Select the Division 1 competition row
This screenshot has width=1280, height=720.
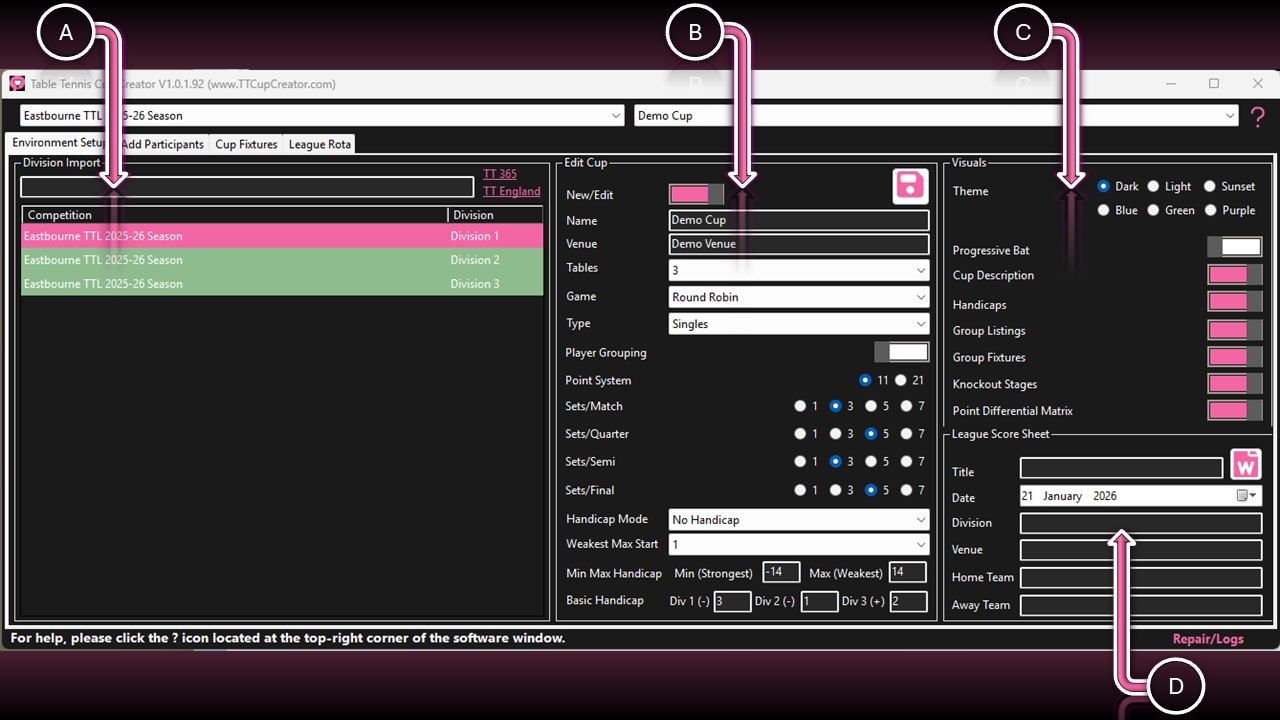tap(282, 236)
